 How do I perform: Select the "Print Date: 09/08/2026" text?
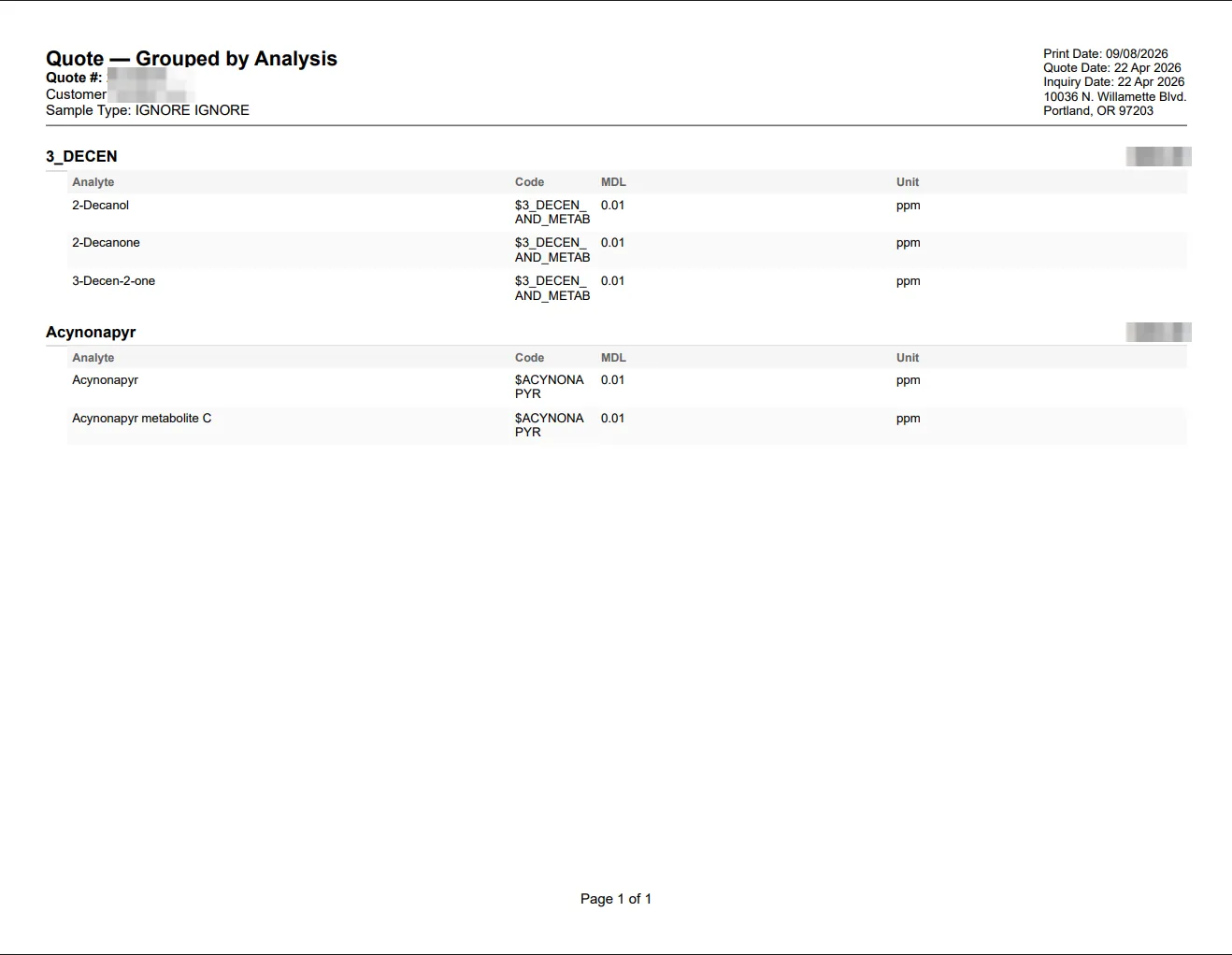coord(1106,54)
